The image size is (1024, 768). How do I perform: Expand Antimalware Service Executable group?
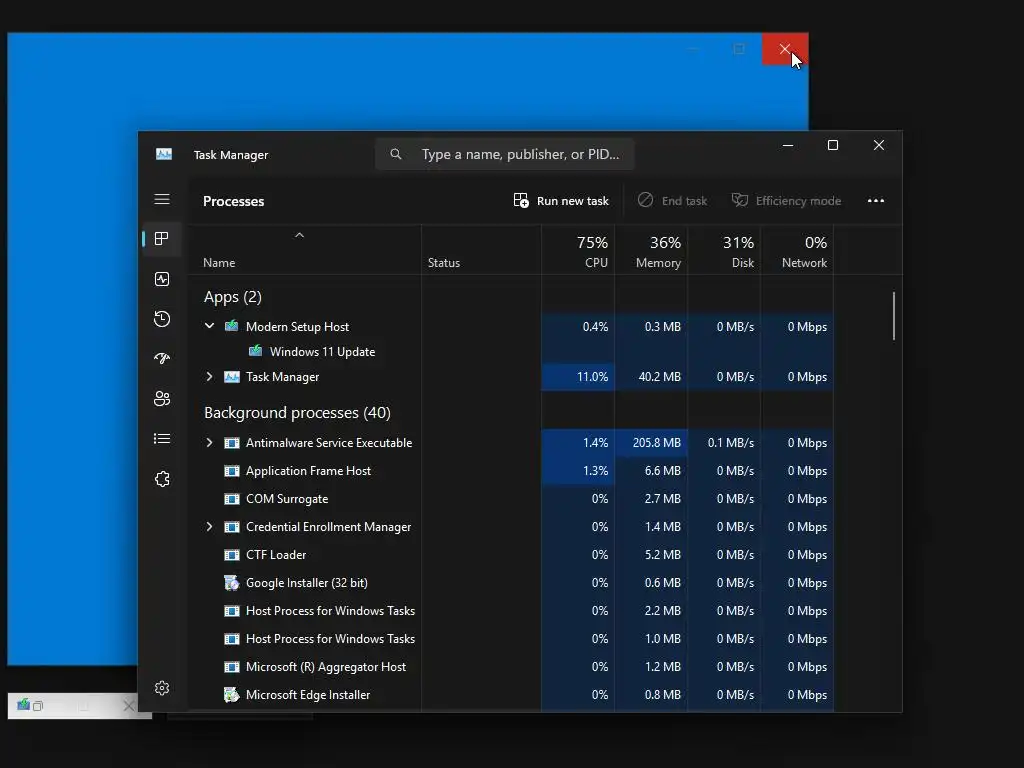(209, 443)
